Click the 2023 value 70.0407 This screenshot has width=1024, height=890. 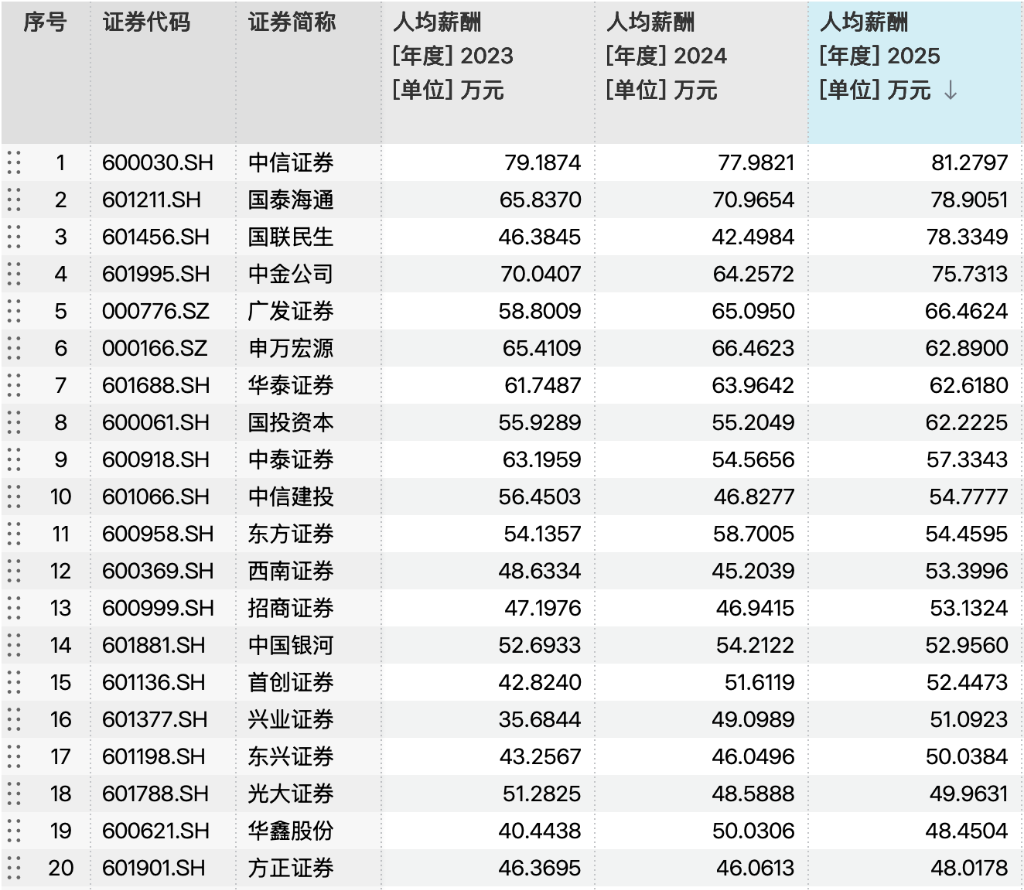(541, 274)
